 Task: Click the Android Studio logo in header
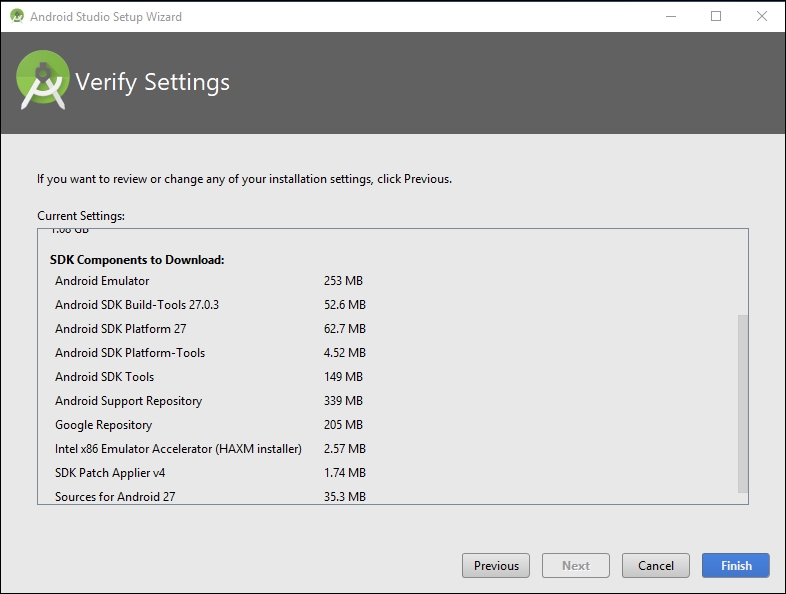(x=43, y=80)
